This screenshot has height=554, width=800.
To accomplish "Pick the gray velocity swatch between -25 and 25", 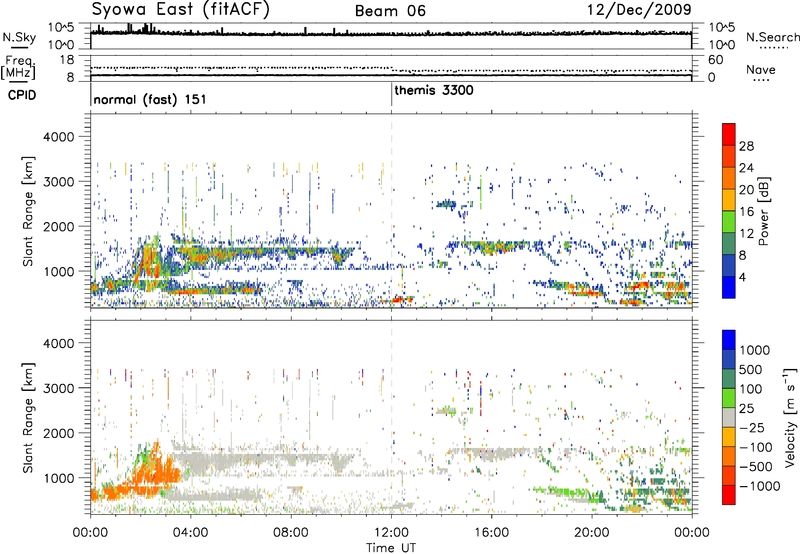I will pyautogui.click(x=729, y=417).
